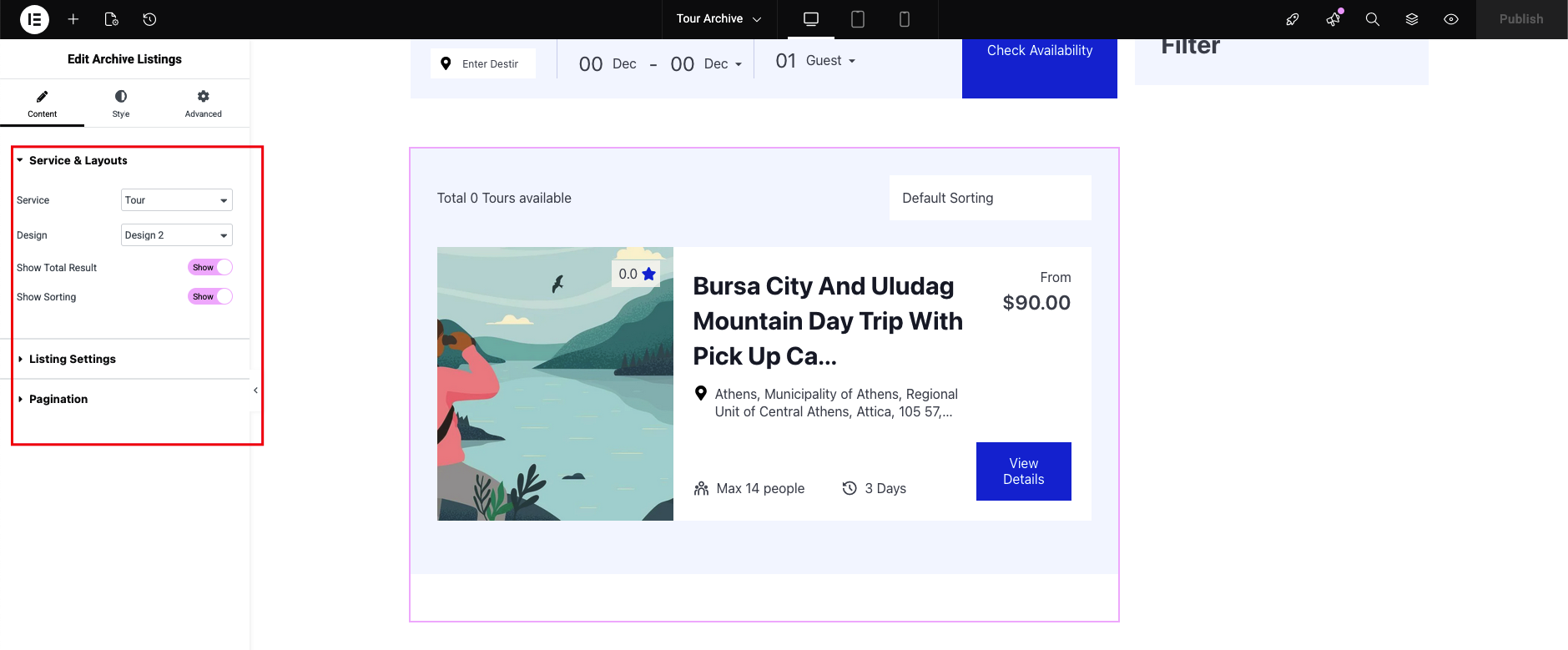Open the revision History clock icon
1568x650 pixels.
click(150, 18)
